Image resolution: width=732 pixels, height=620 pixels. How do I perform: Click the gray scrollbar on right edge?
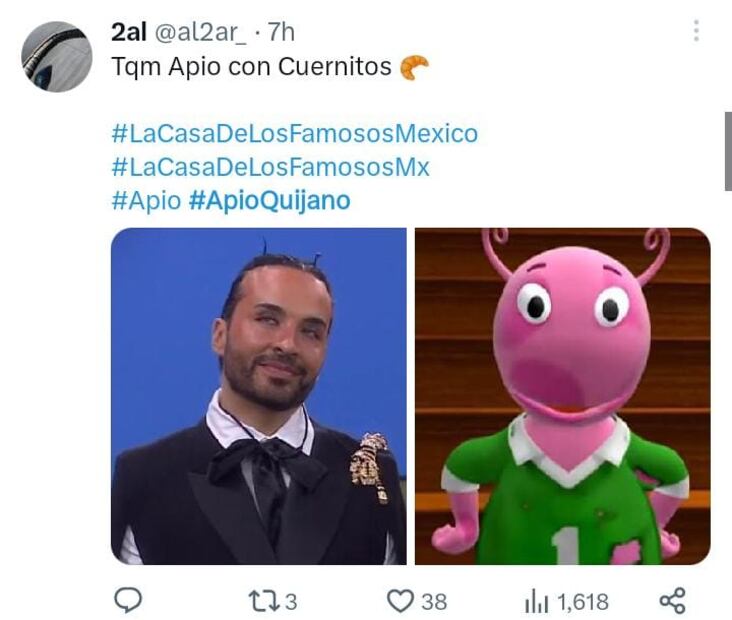coord(728,151)
